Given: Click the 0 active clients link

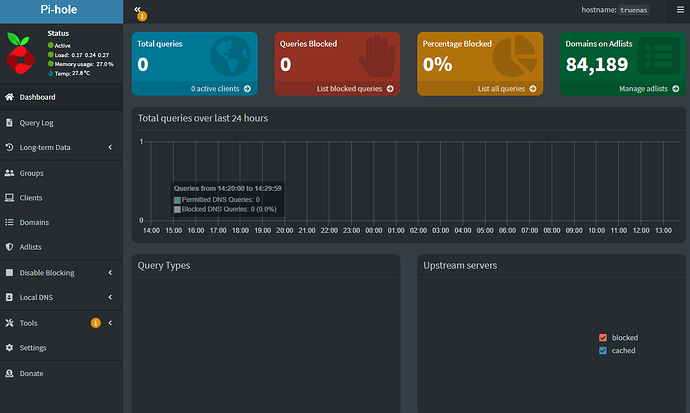Looking at the screenshot, I should tap(220, 89).
